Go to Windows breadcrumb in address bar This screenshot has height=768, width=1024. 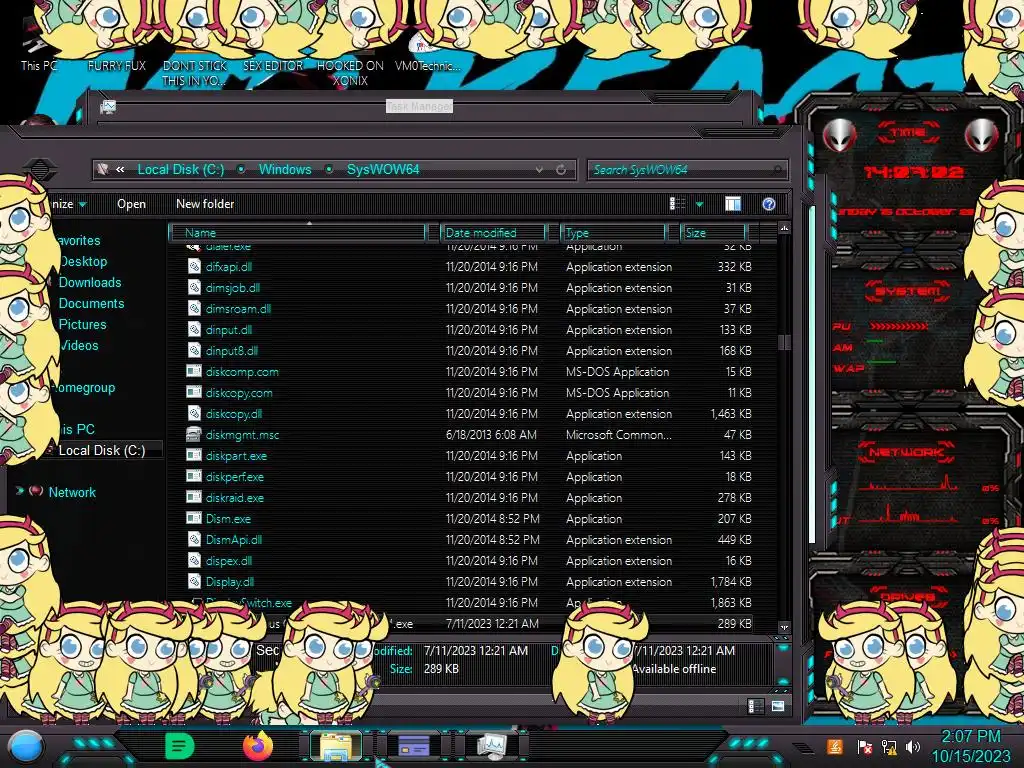click(285, 169)
